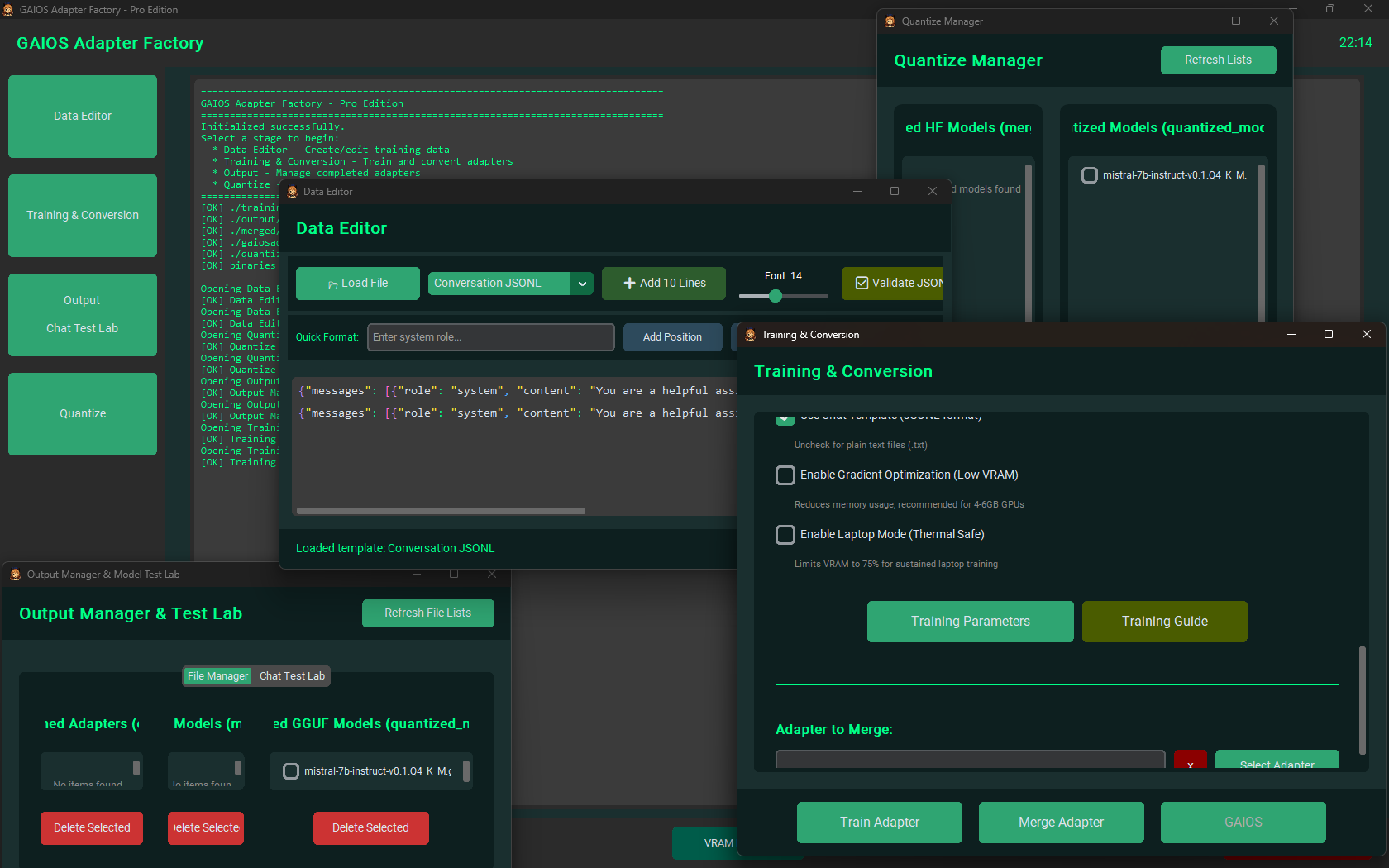Click Adapters list scrollbar in Output Manager
This screenshot has width=1389, height=868.
point(136,768)
